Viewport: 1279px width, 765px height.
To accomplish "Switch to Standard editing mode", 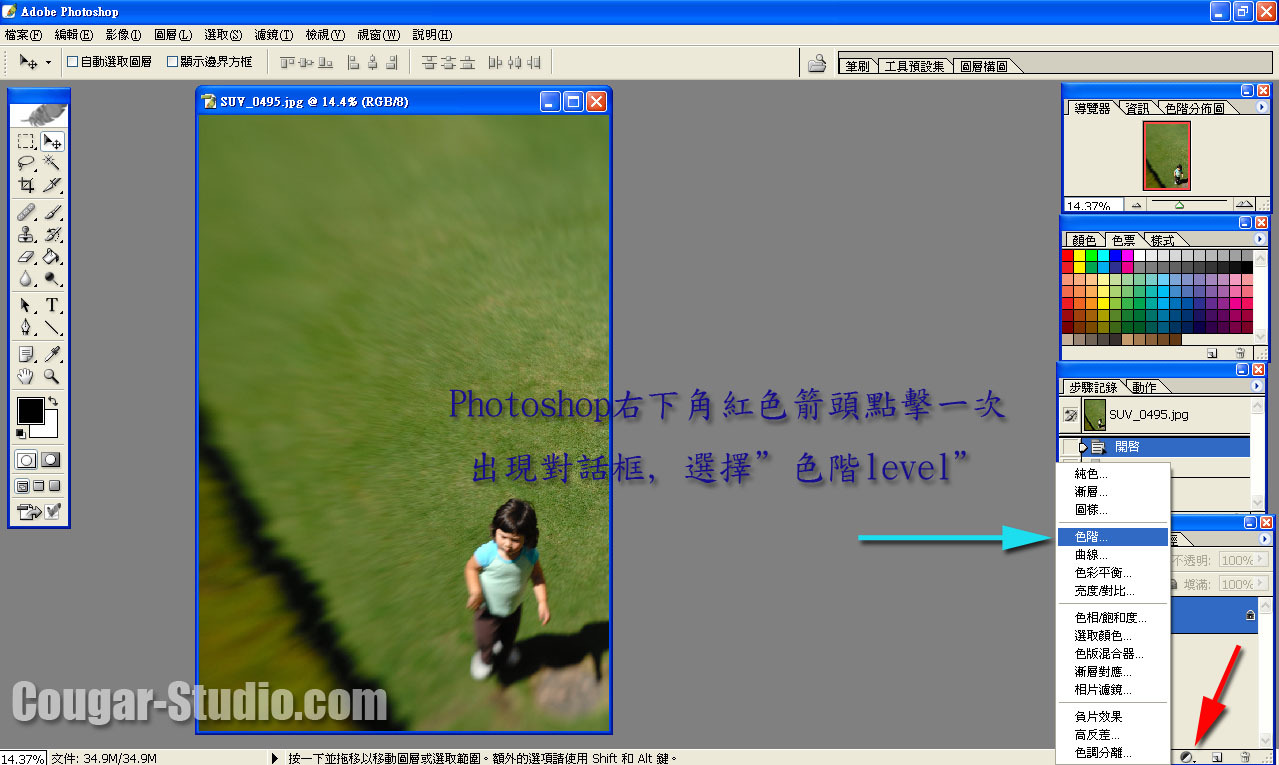I will (x=28, y=460).
